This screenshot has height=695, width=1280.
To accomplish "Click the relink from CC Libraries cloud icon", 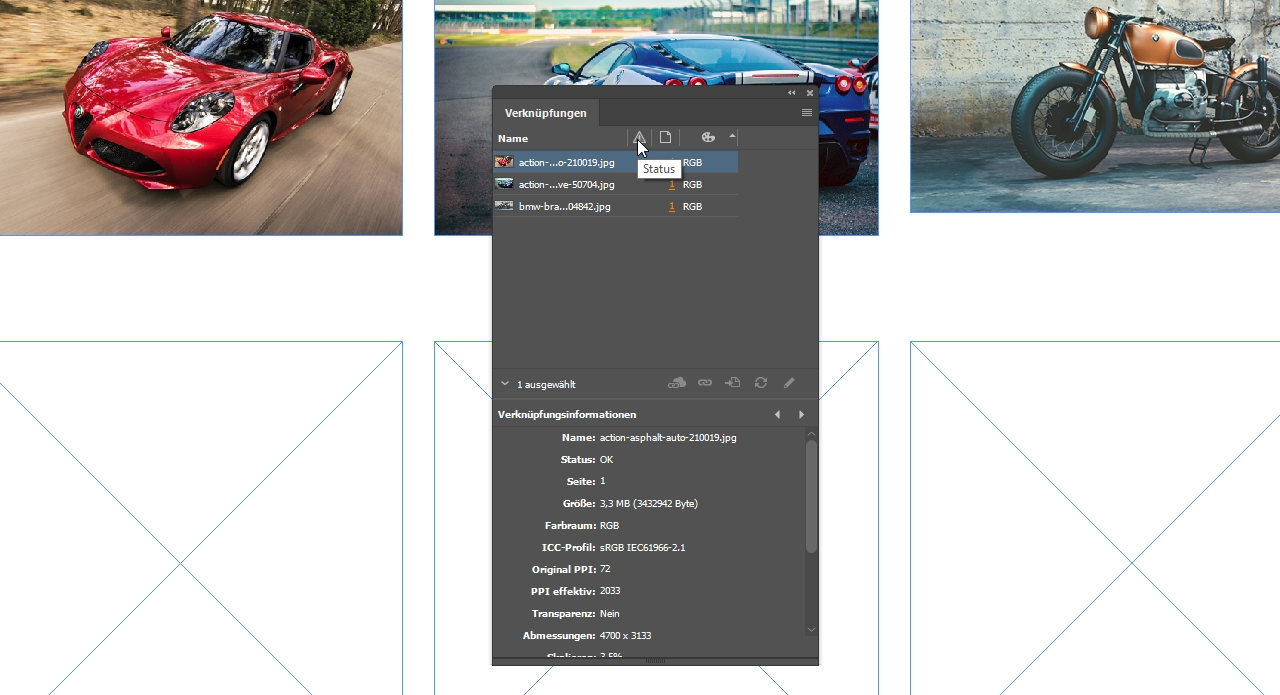I will click(677, 383).
